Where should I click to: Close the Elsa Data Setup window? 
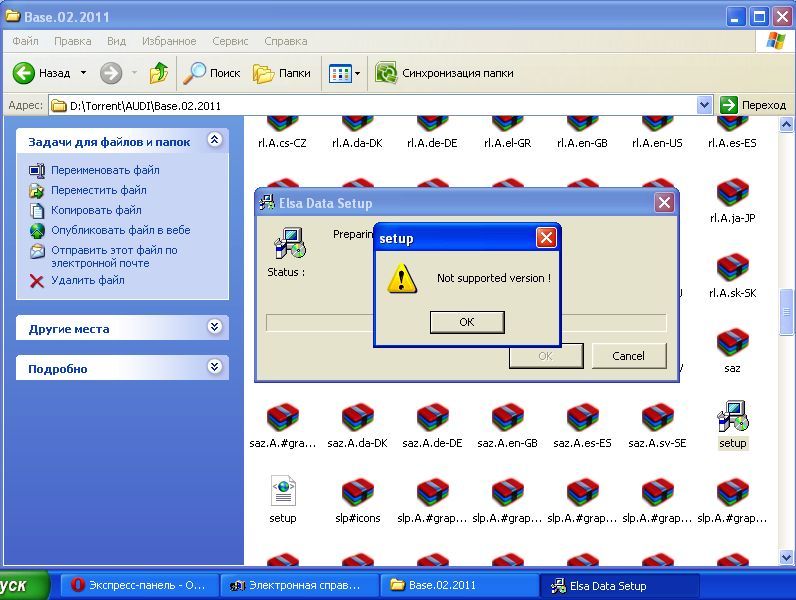click(664, 203)
